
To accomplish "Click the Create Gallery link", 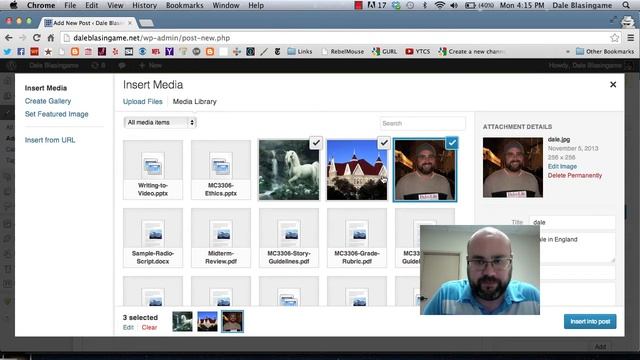I will tap(48, 101).
